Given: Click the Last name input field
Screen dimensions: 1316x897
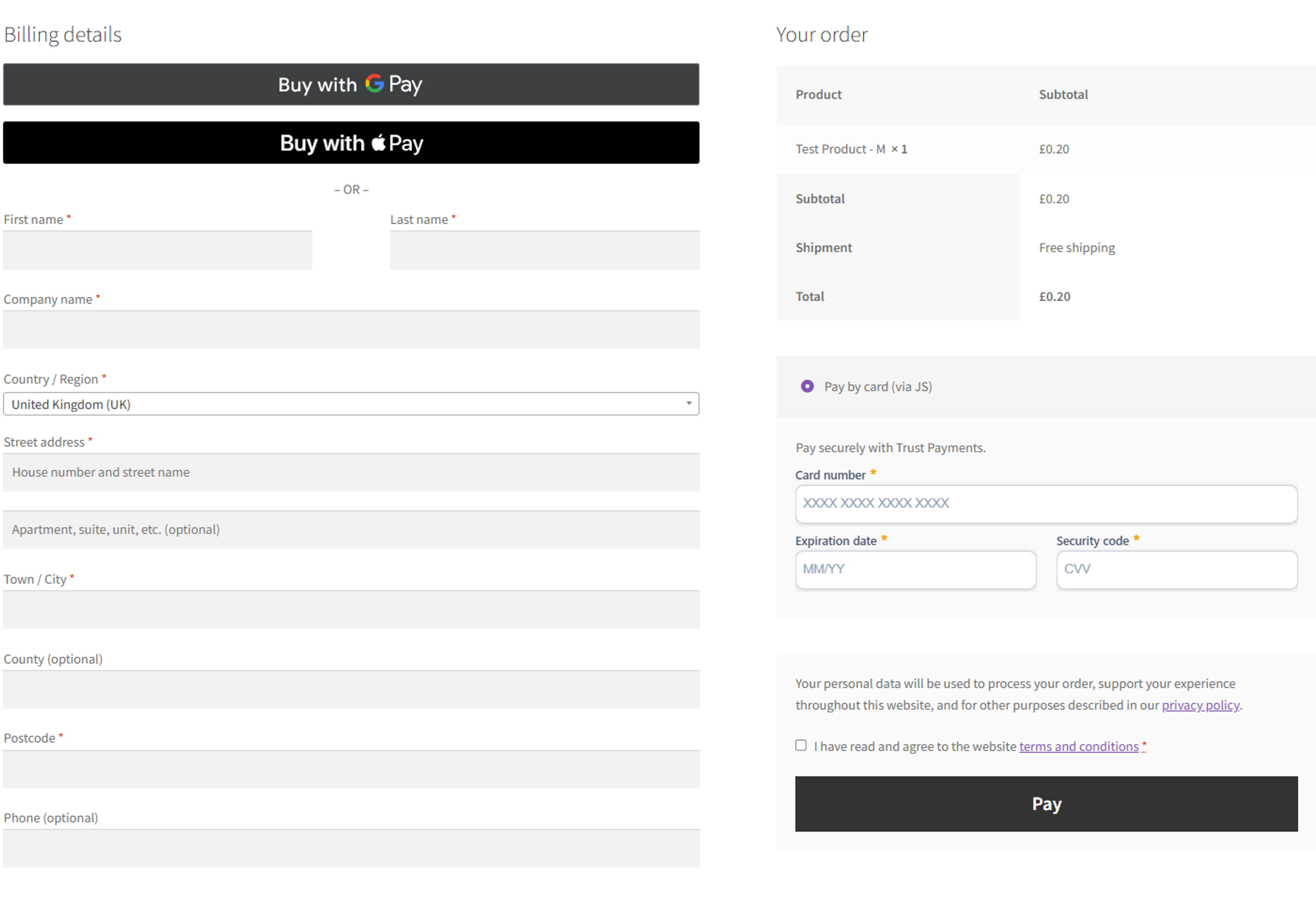Looking at the screenshot, I should point(545,250).
